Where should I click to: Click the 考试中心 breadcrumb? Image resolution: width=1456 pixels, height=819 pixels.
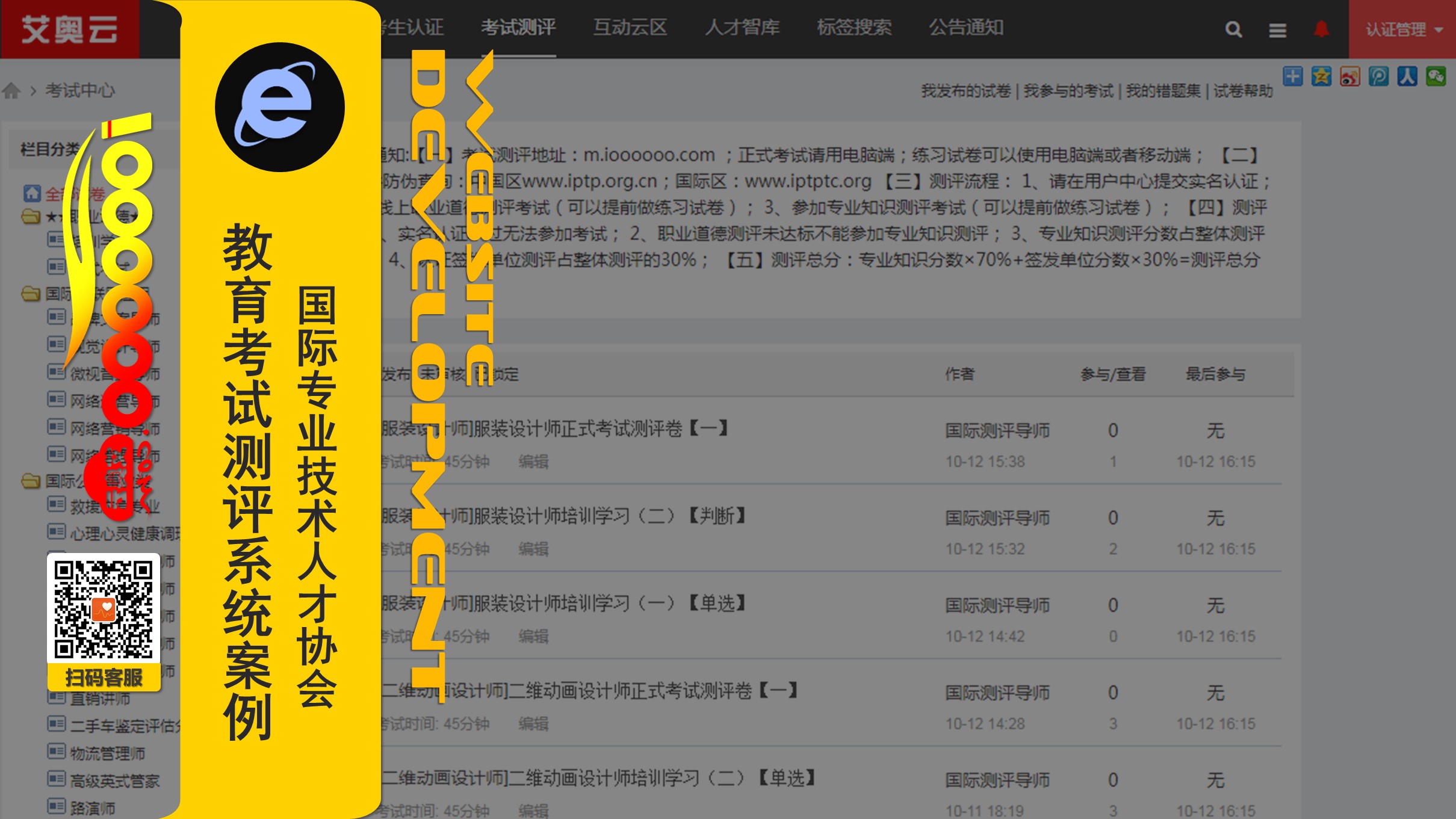80,91
